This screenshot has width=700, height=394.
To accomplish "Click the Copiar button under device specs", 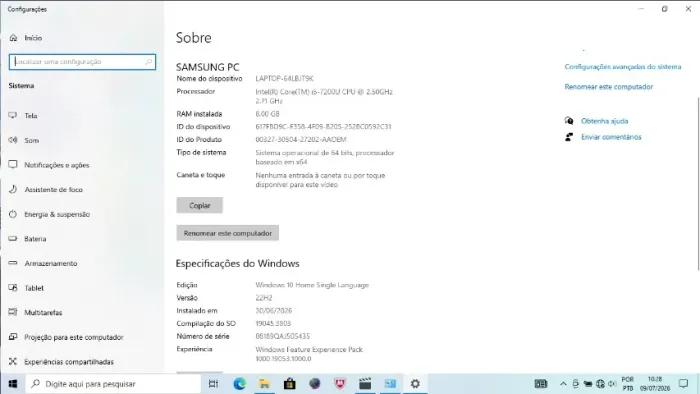I will click(x=200, y=205).
